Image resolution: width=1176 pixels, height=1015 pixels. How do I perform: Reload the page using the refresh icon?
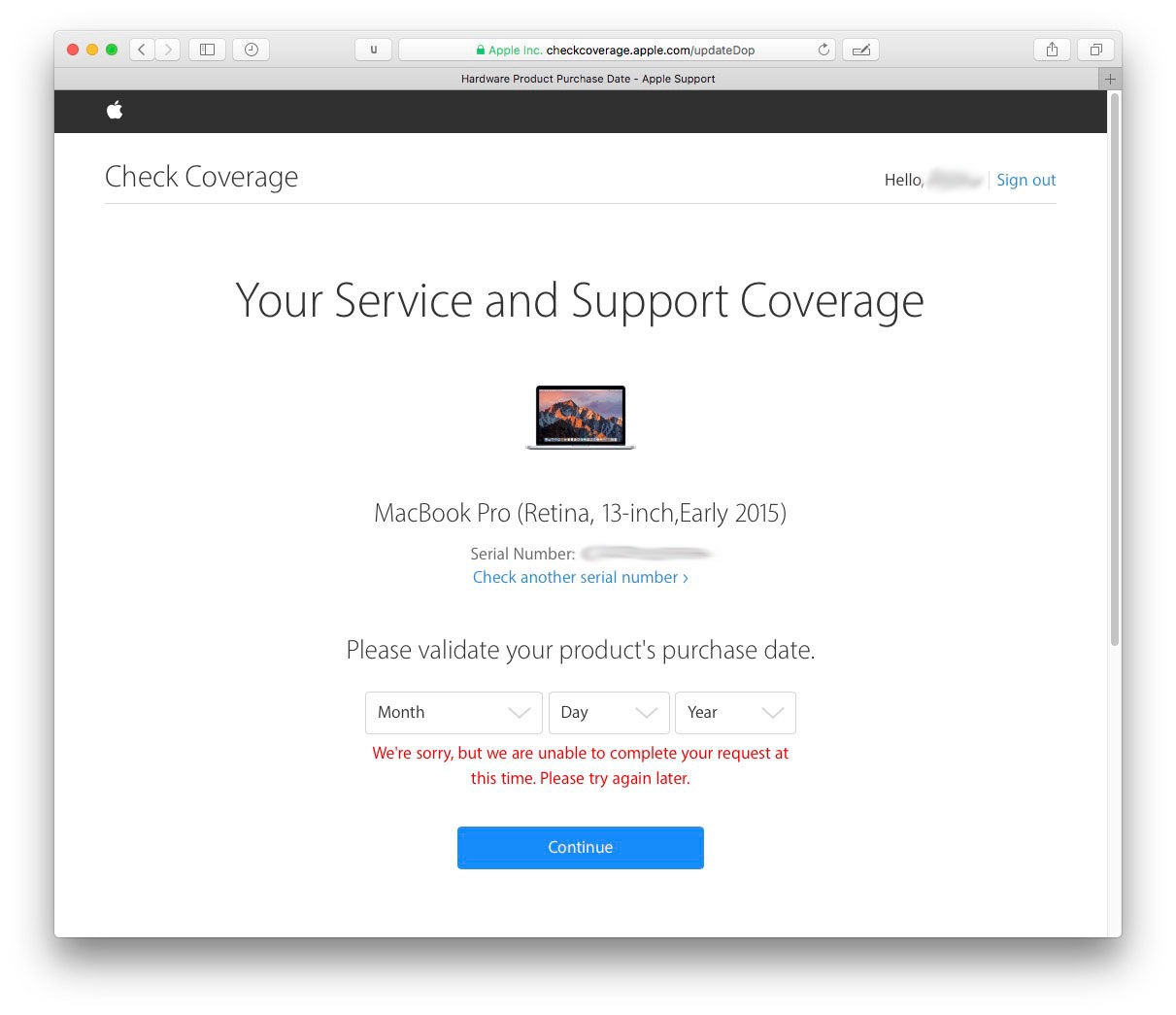tap(823, 50)
